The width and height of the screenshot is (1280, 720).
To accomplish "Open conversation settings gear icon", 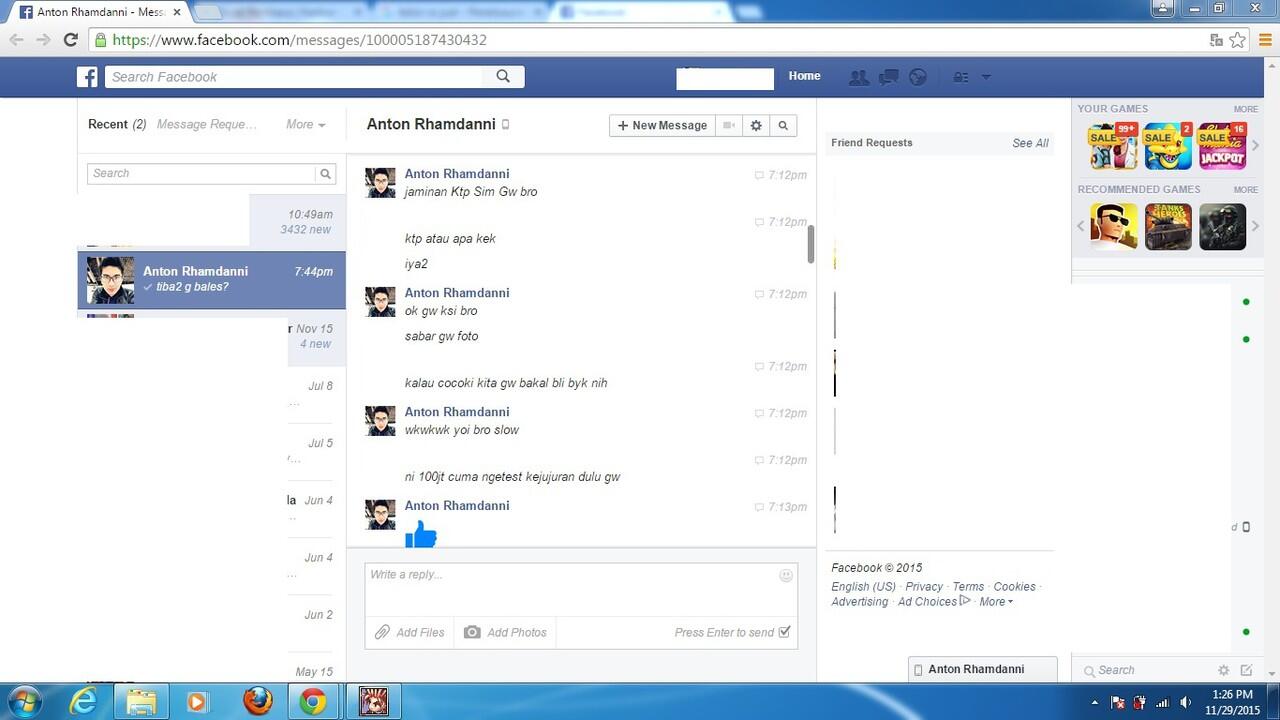I will click(756, 125).
